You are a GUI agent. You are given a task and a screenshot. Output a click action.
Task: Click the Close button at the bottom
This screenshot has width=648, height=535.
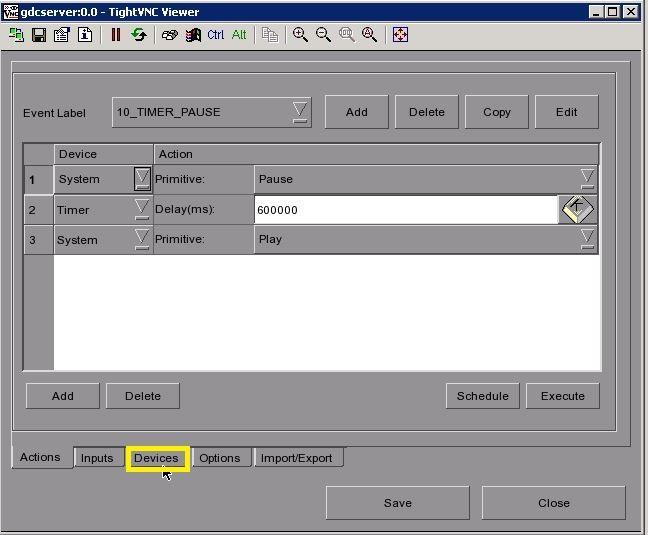(x=554, y=503)
